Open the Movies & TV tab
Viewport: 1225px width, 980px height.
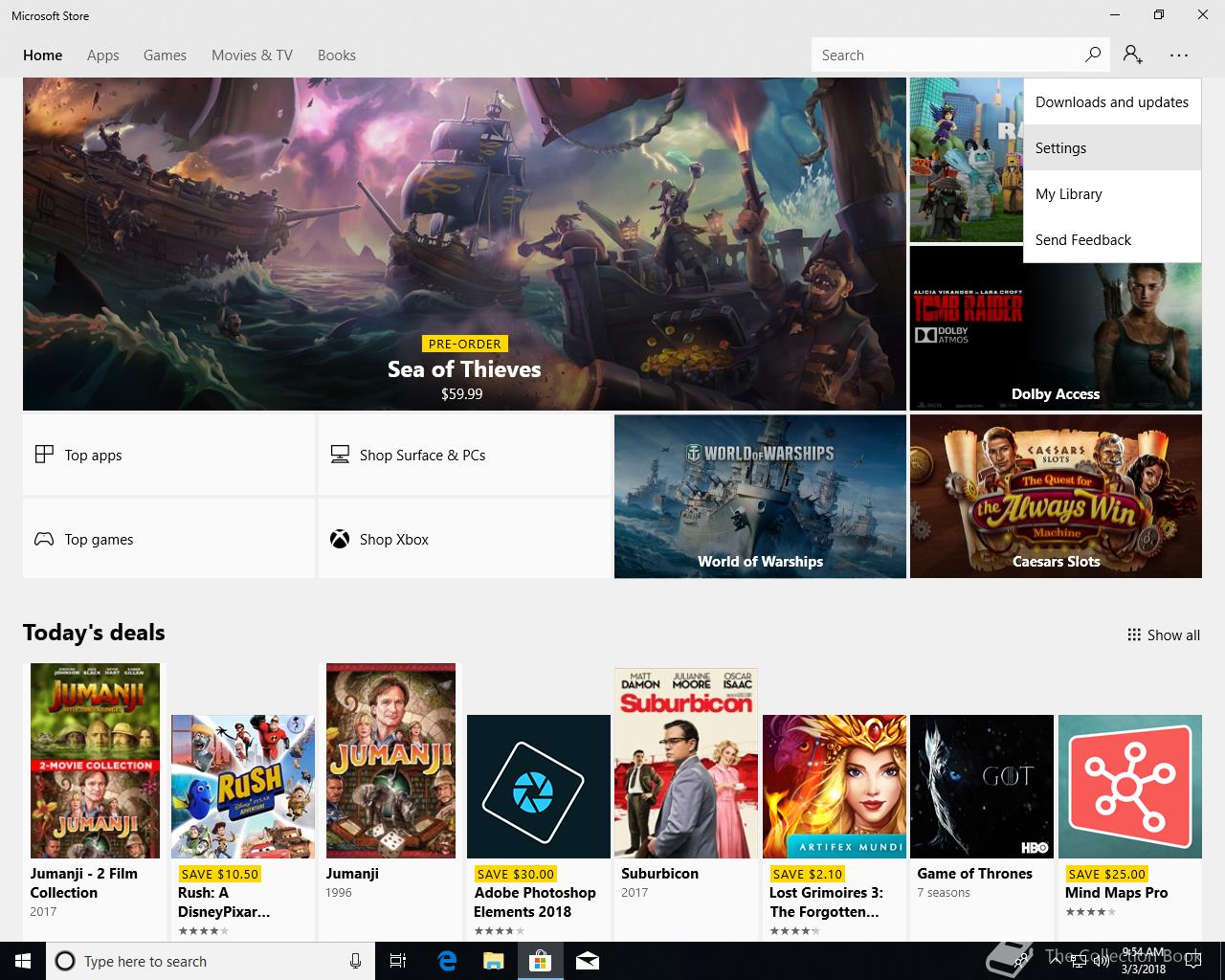[252, 56]
